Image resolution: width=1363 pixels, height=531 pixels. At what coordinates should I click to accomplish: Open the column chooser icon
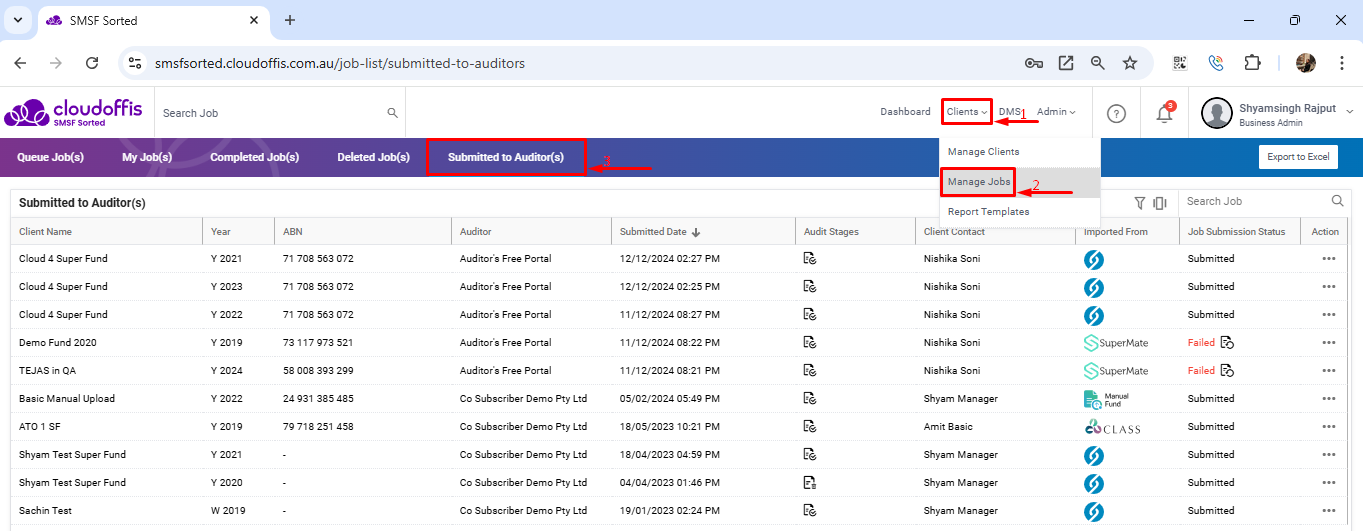[x=1160, y=202]
